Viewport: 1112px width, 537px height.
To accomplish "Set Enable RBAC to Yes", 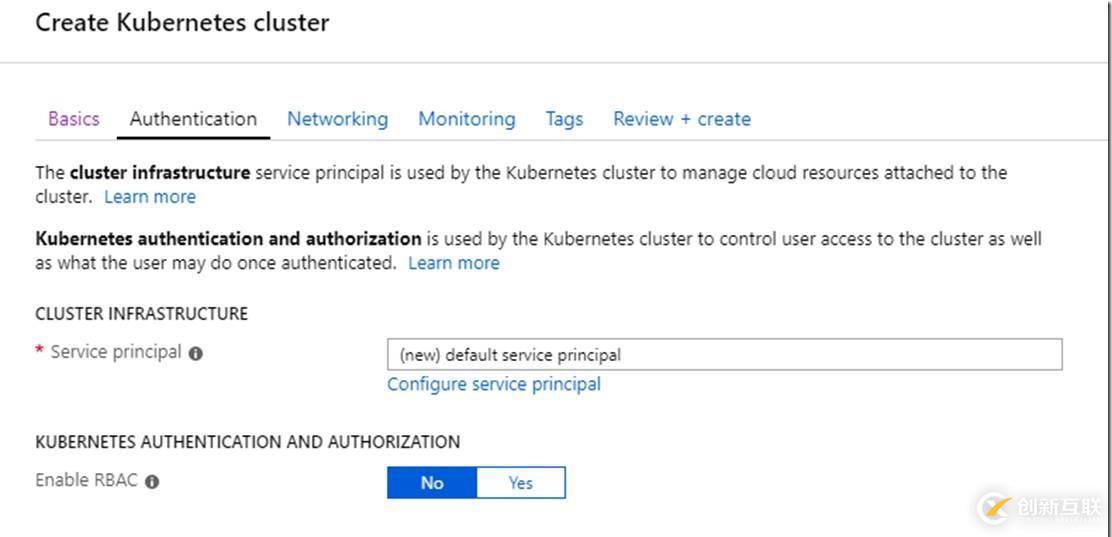I will pos(521,483).
